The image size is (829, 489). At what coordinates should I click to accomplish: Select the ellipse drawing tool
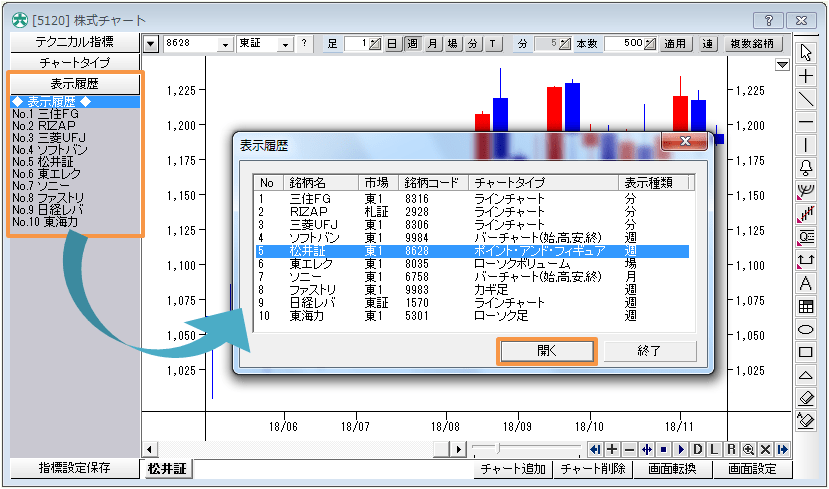(805, 329)
